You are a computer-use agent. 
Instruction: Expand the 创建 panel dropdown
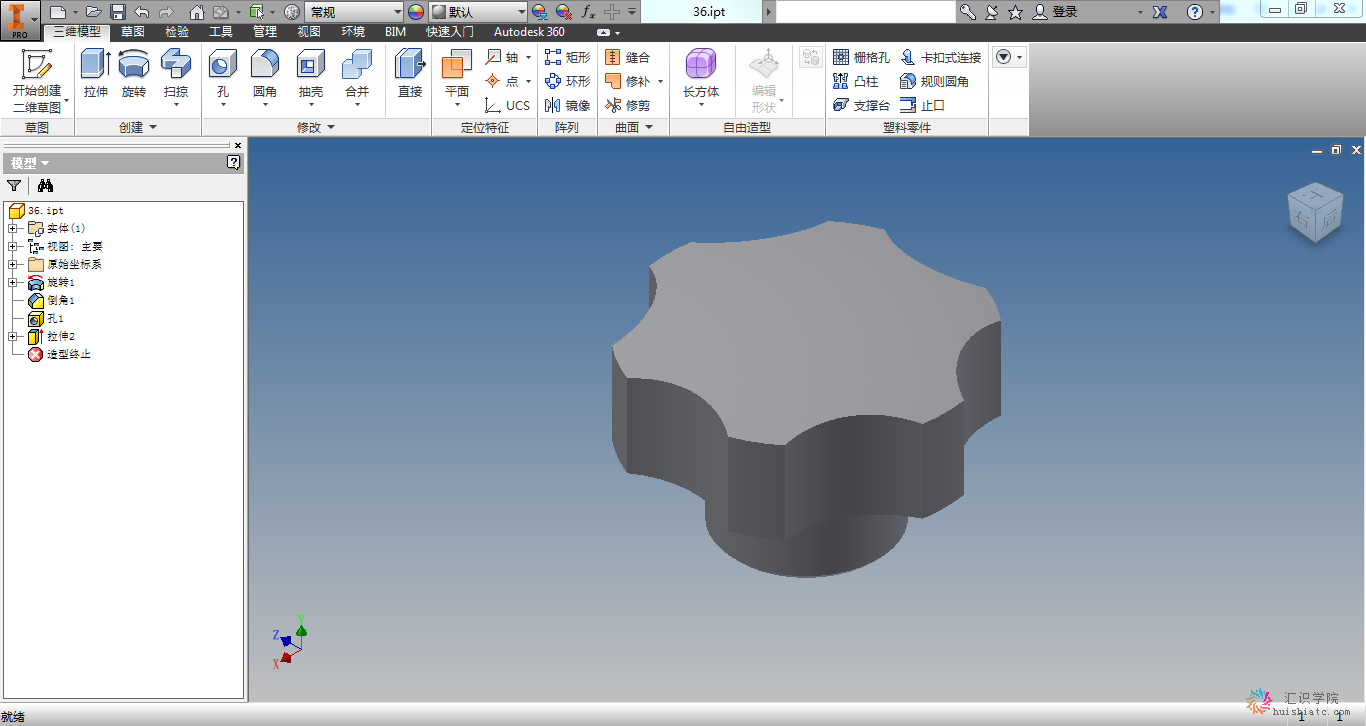[138, 127]
